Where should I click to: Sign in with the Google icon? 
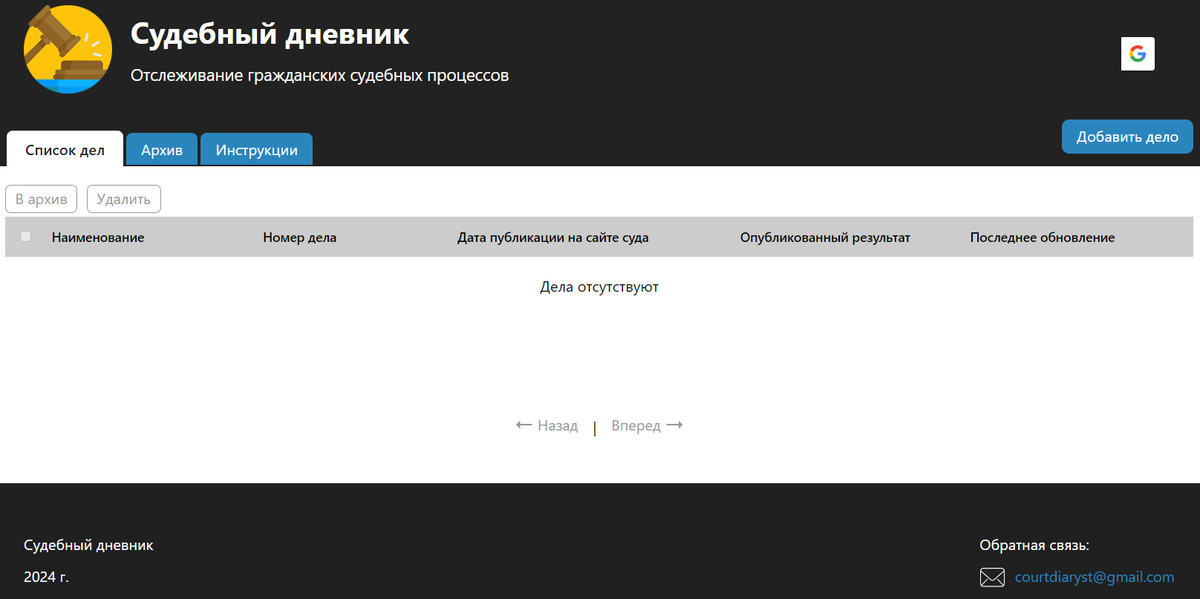click(x=1138, y=54)
